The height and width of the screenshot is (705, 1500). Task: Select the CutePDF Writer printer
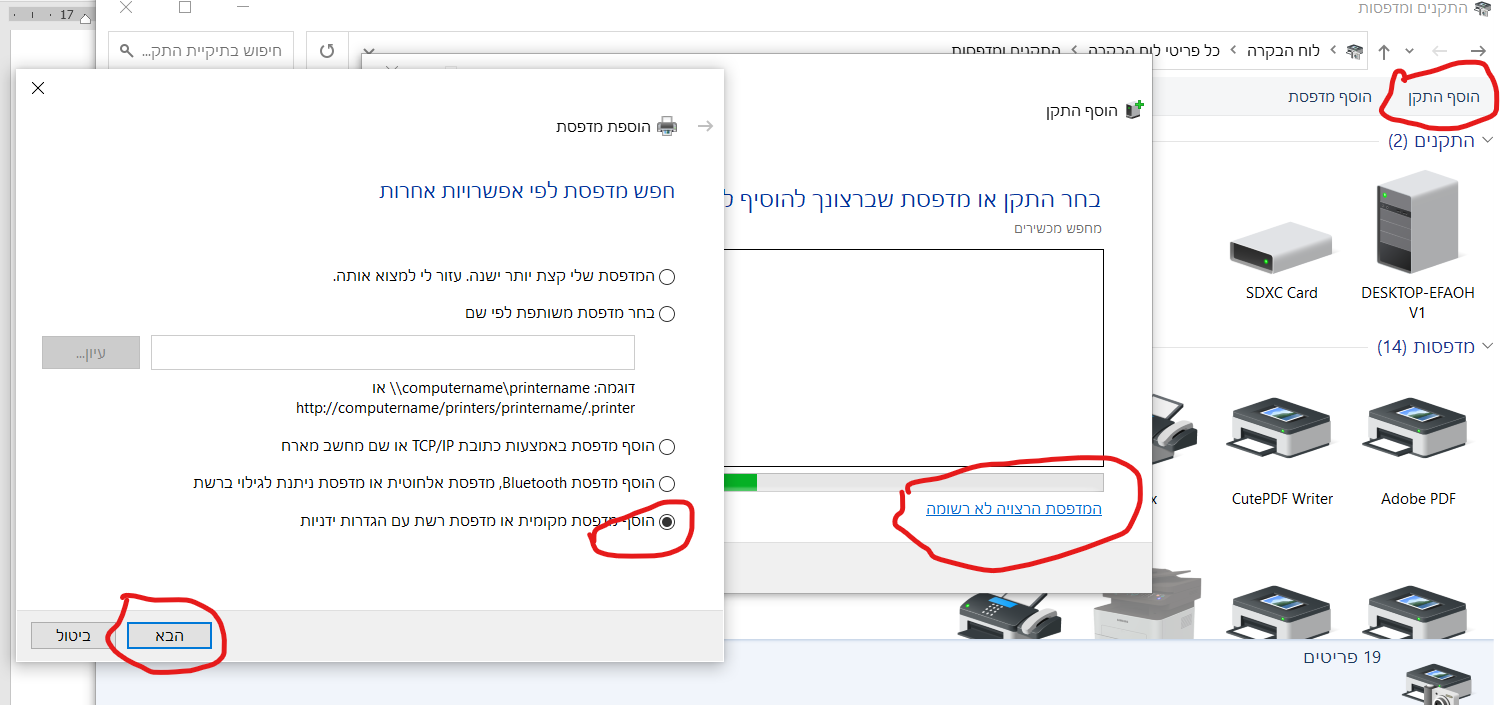click(x=1281, y=430)
